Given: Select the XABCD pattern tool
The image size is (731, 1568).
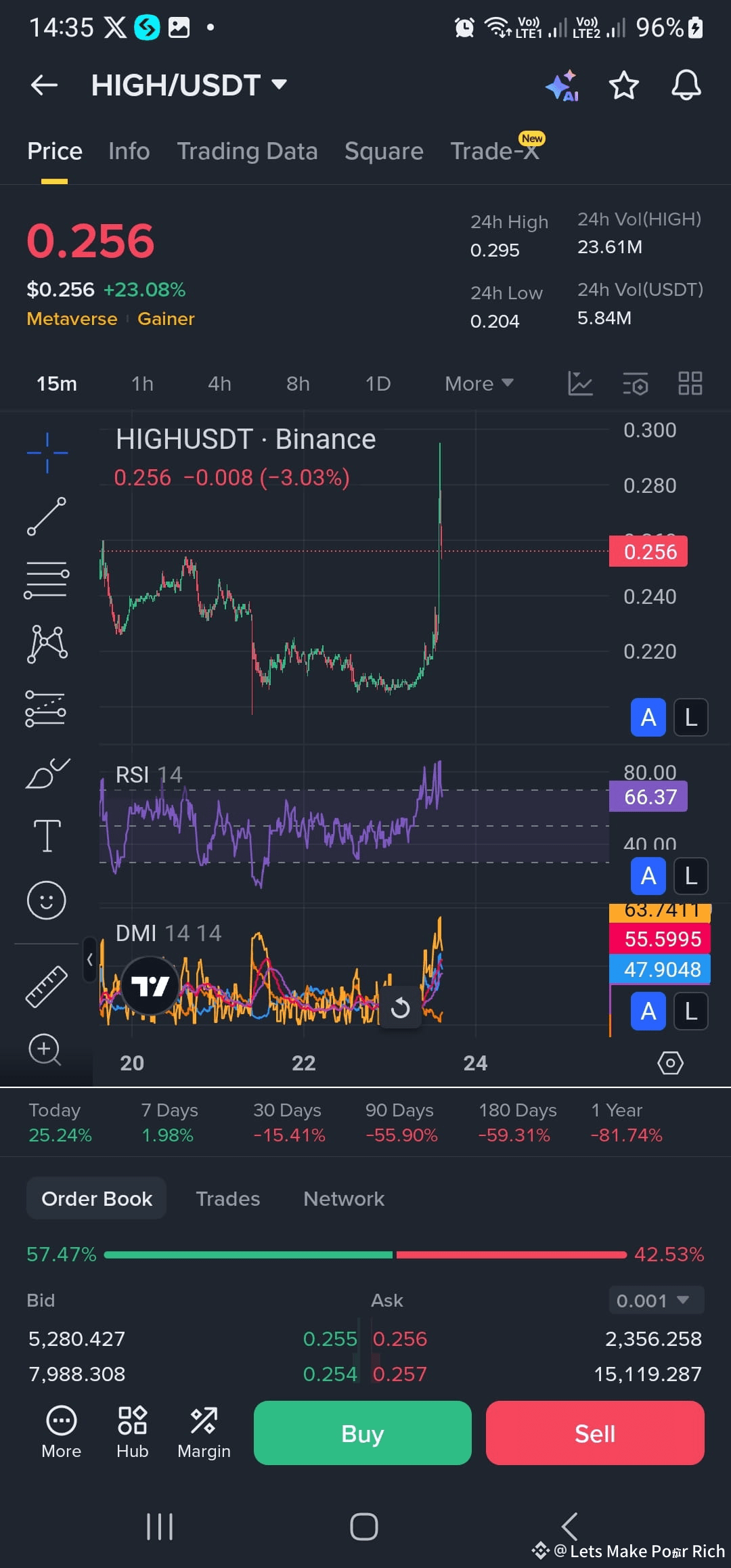Looking at the screenshot, I should point(47,644).
